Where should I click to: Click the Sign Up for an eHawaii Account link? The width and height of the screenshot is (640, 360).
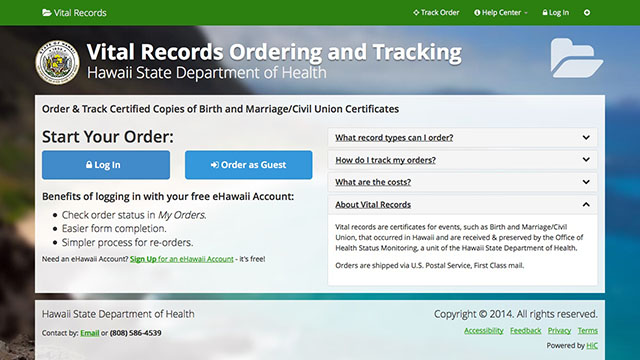[x=182, y=259]
